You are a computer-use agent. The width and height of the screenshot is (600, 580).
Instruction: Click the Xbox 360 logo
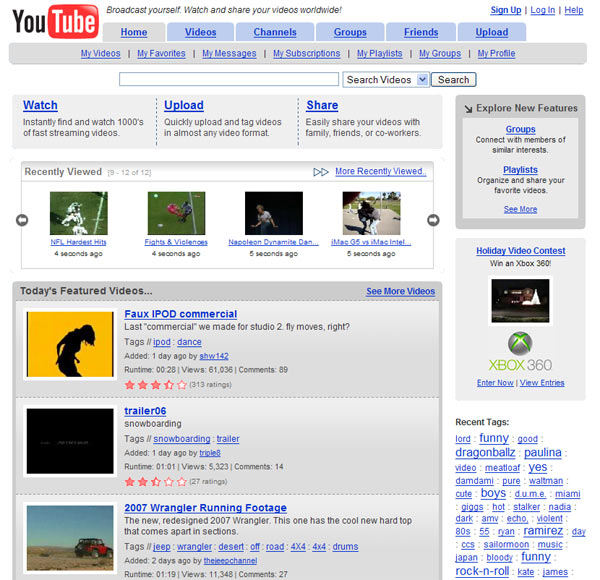[x=520, y=352]
